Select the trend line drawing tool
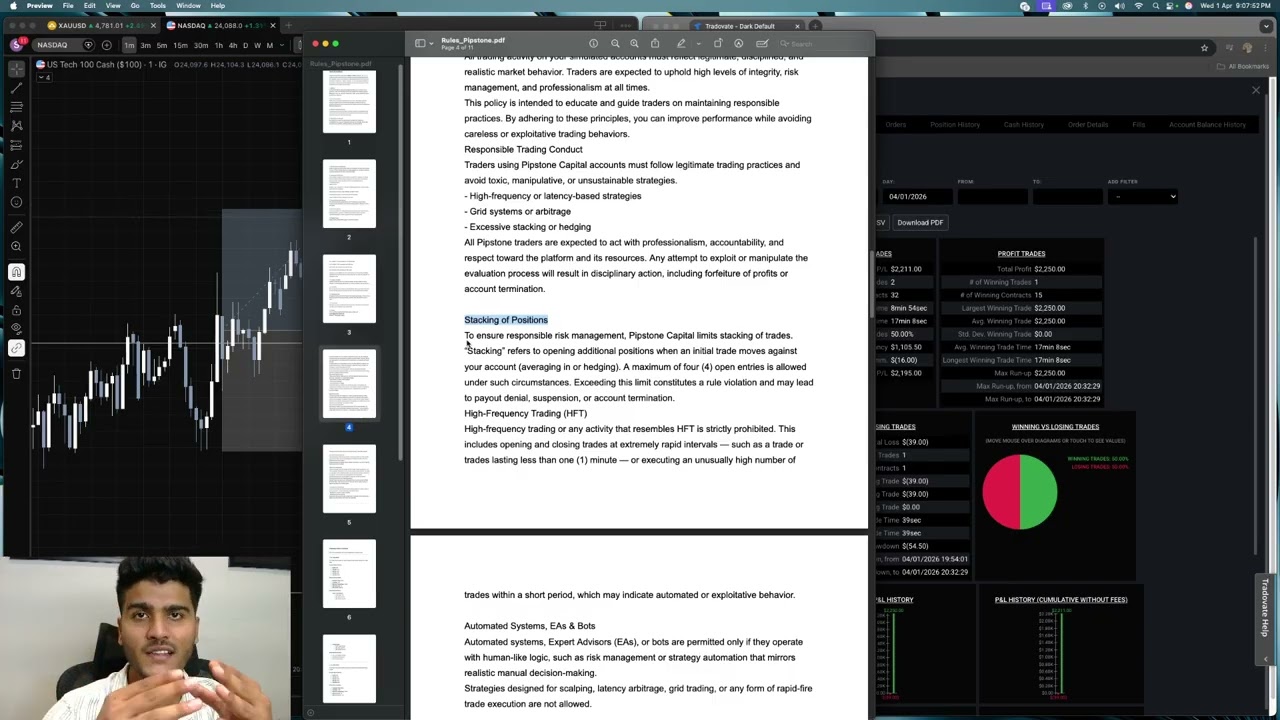1280x720 pixels. tap(16, 87)
